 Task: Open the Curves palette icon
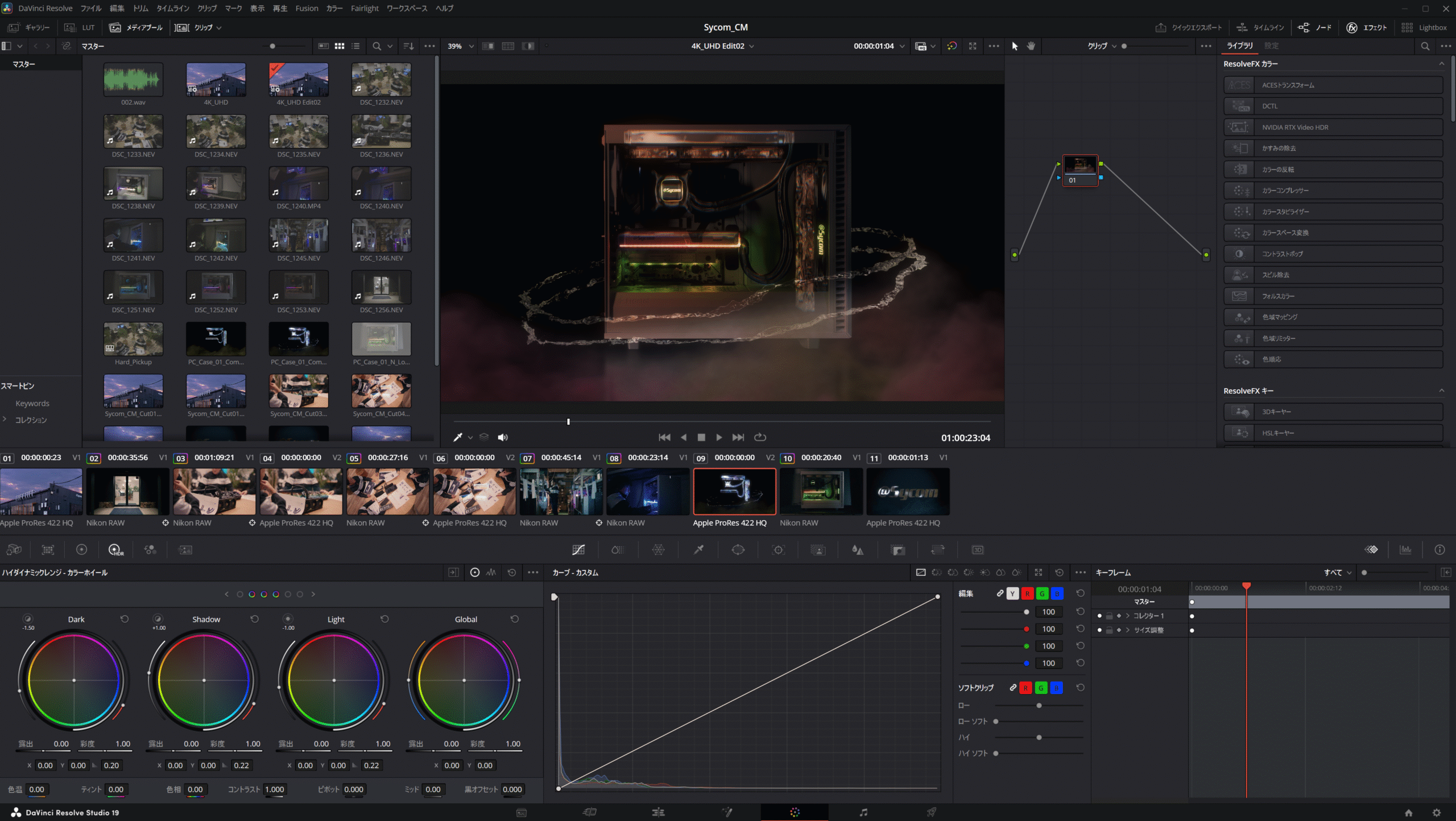point(578,550)
